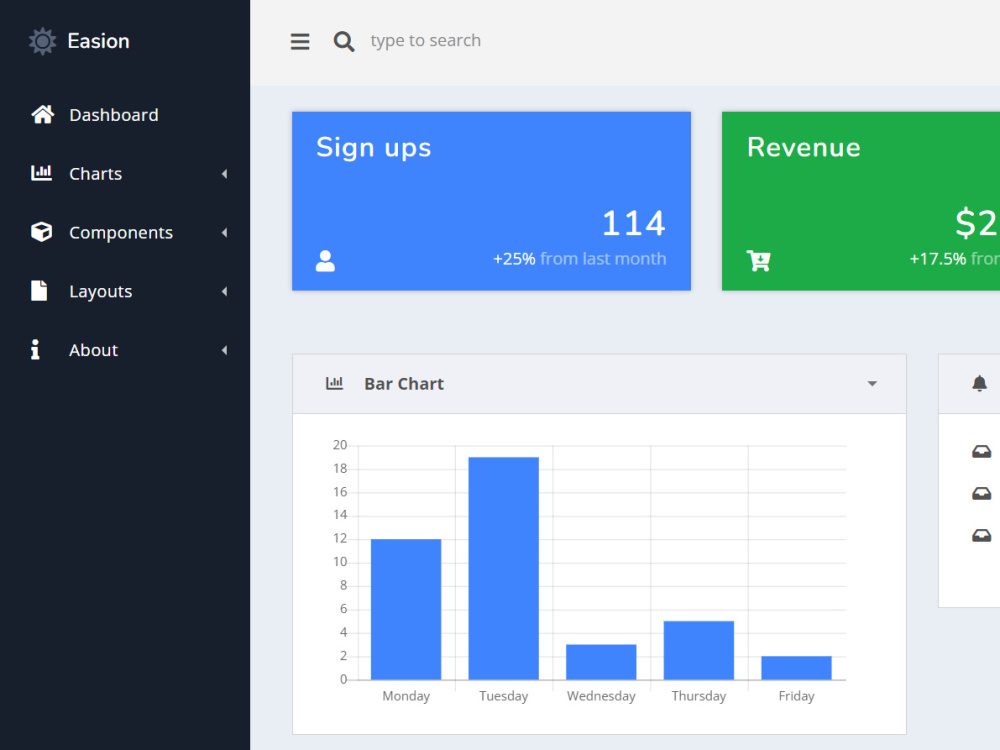Open the Bar Chart dropdown caret
The height and width of the screenshot is (750, 1000).
pos(872,384)
